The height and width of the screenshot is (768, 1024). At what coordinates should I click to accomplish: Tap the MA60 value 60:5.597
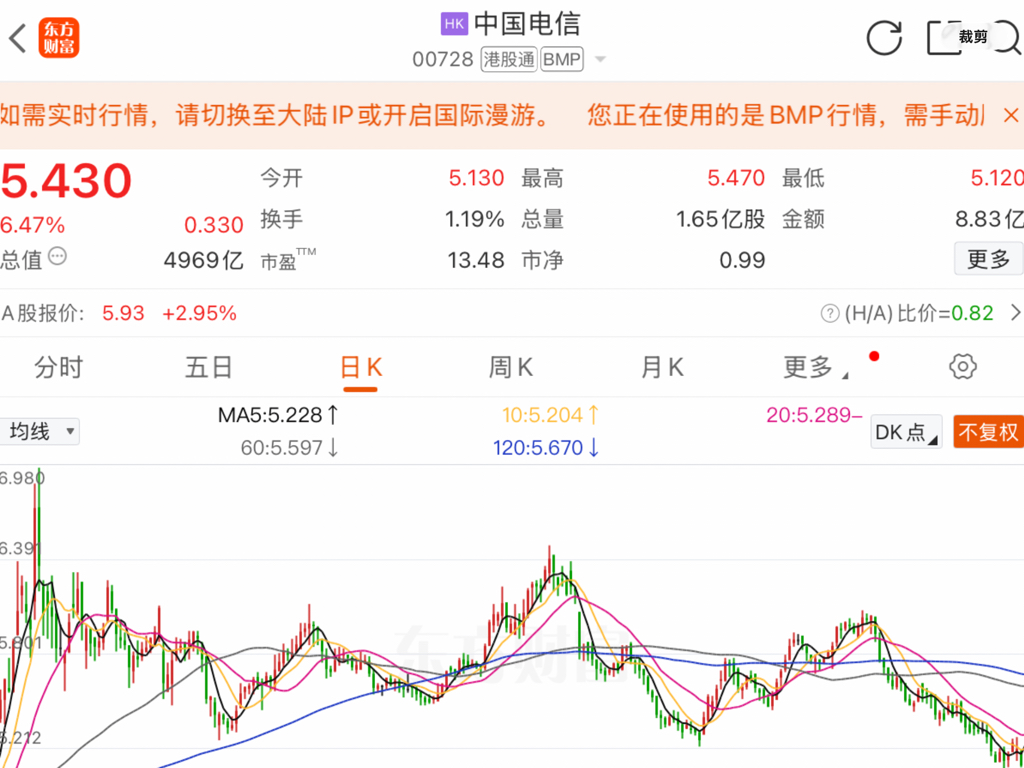pyautogui.click(x=289, y=447)
